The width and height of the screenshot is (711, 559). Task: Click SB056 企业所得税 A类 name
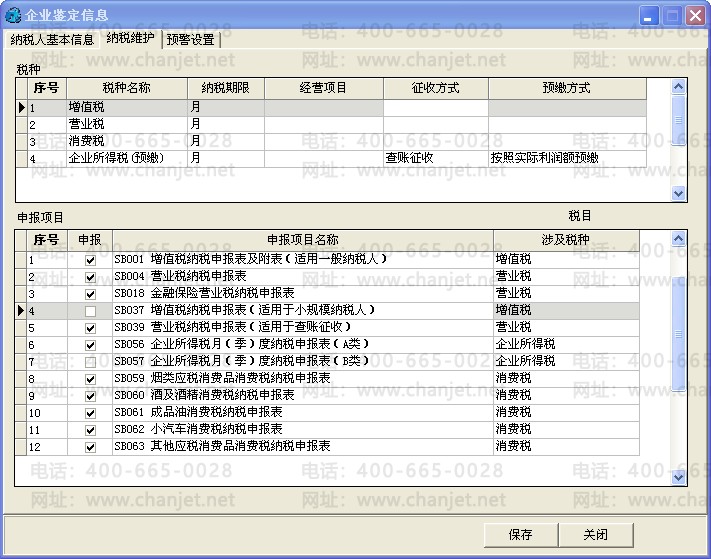(241, 344)
